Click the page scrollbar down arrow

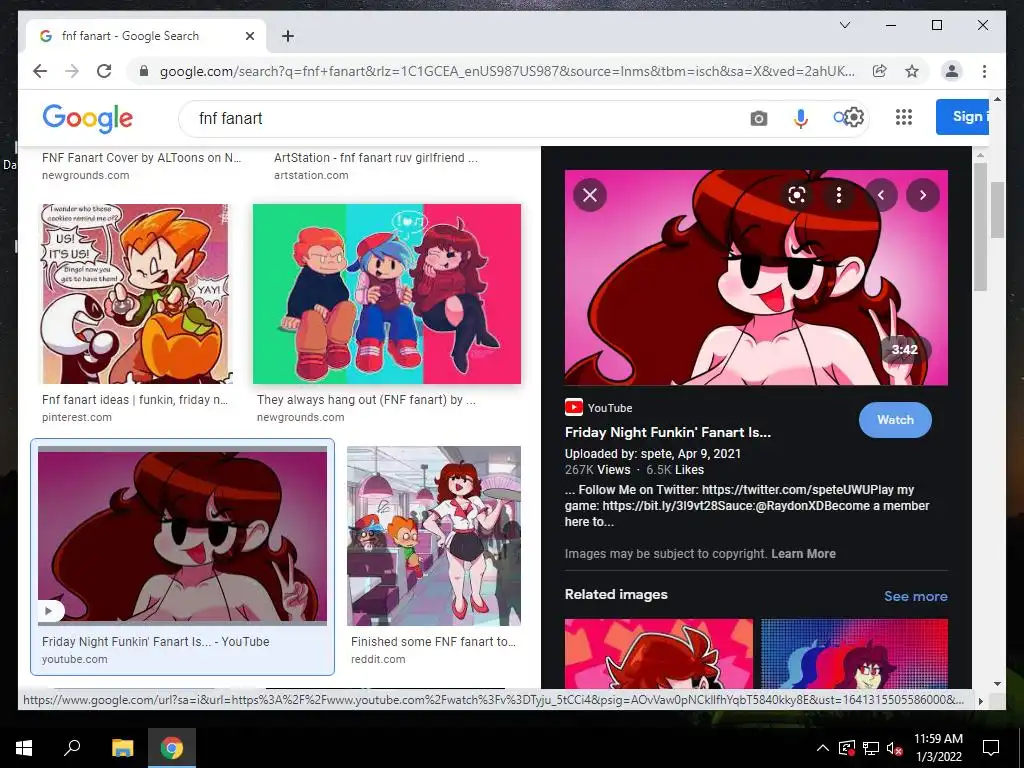(x=997, y=684)
